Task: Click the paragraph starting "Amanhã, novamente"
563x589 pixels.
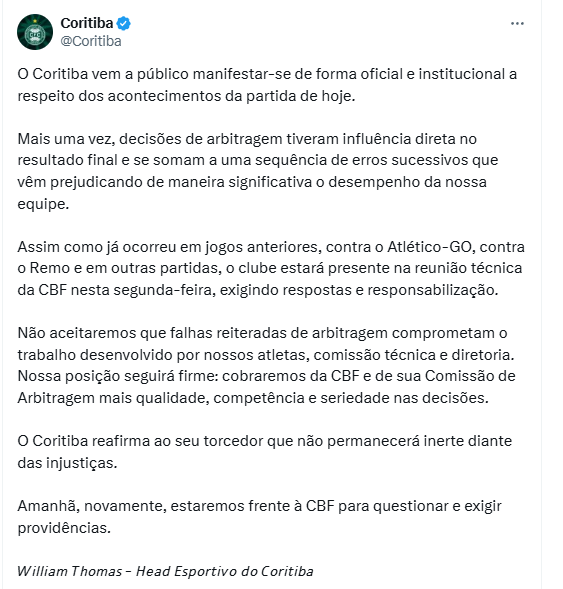Action: click(259, 517)
